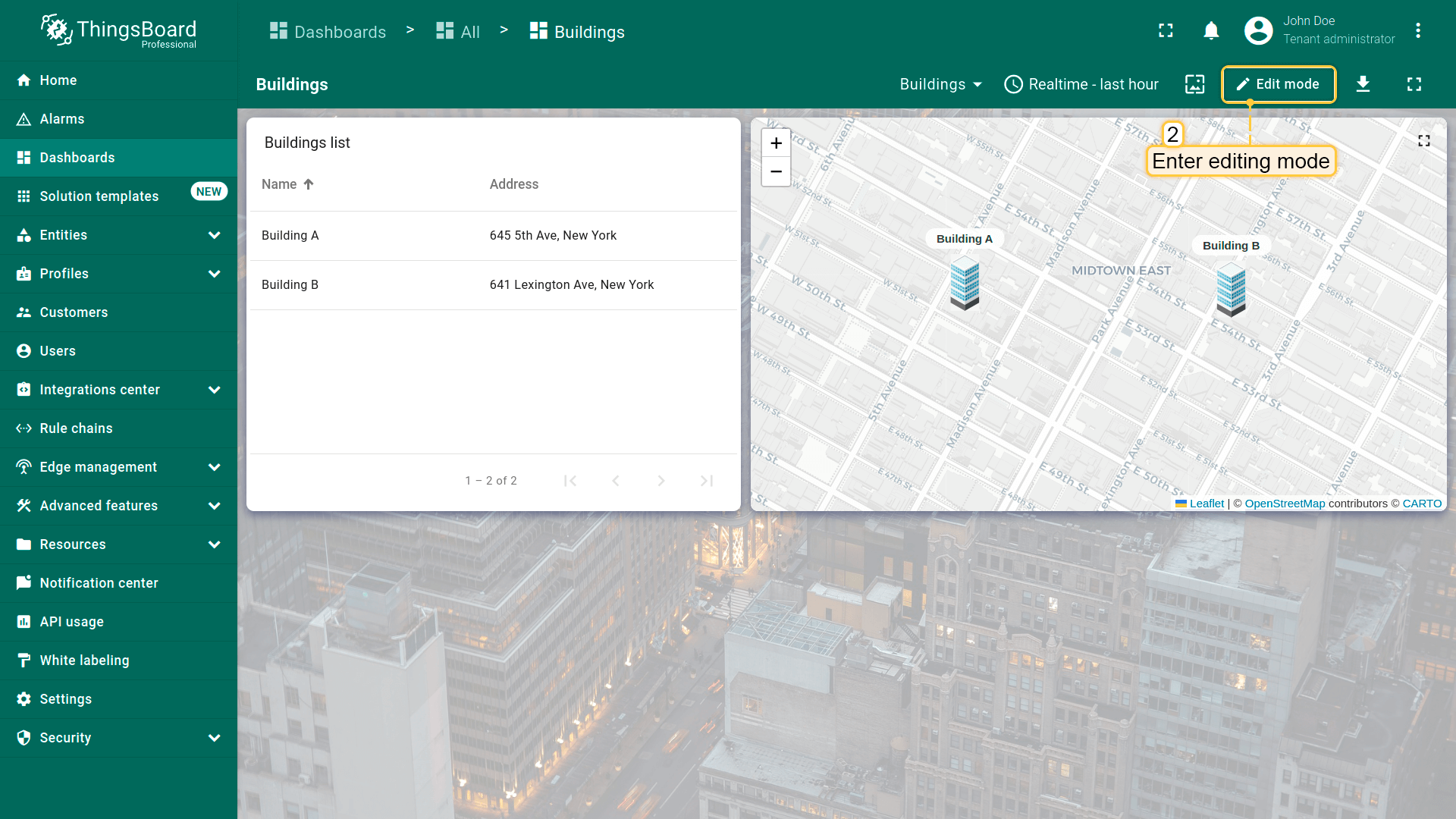Go to Rule chains
The width and height of the screenshot is (1456, 819).
76,428
